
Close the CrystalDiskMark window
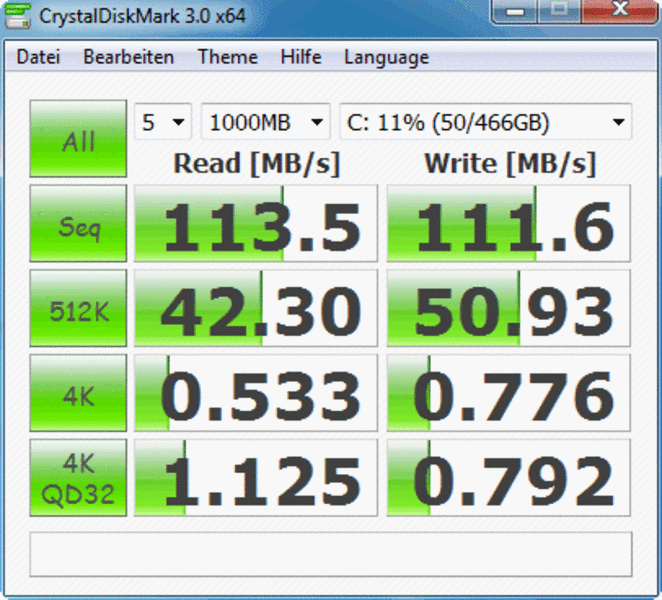coord(620,12)
